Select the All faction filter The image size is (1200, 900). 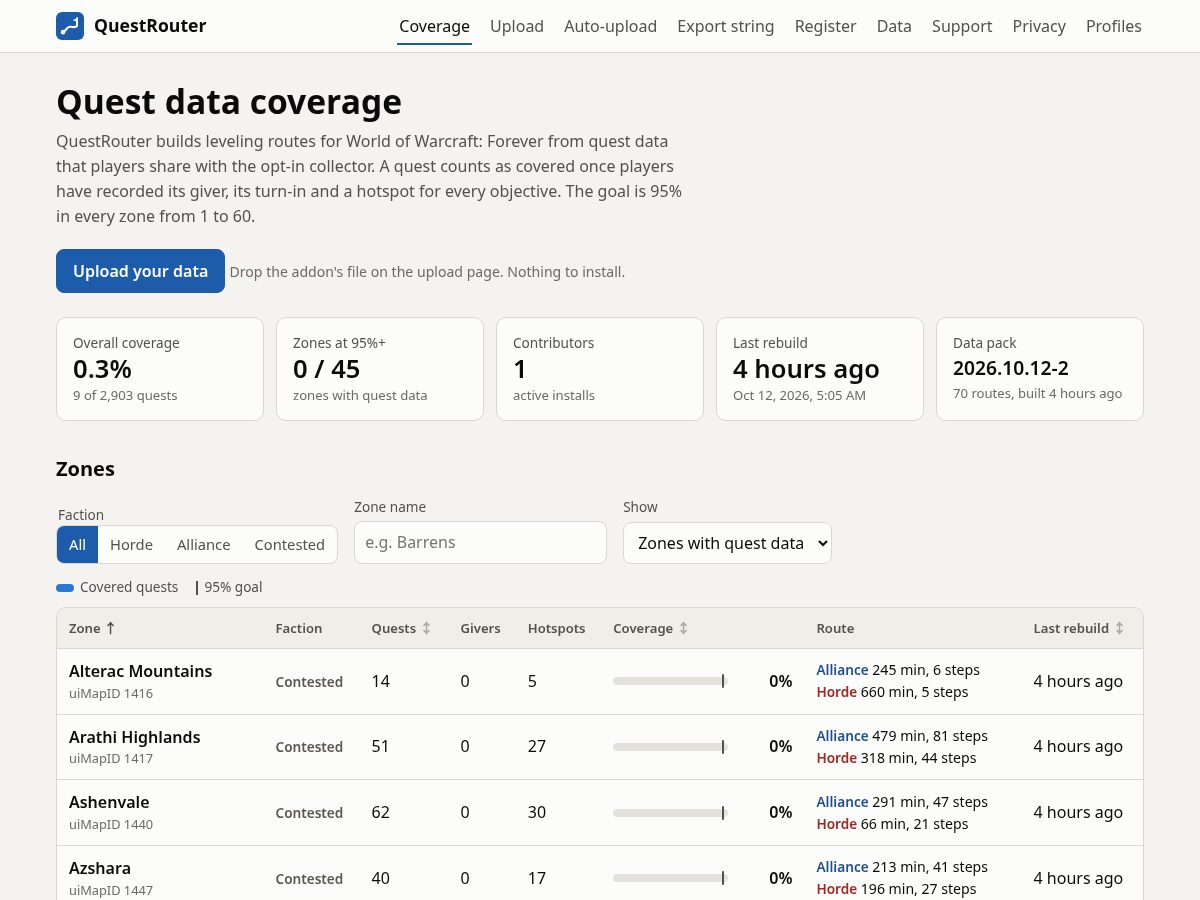77,545
